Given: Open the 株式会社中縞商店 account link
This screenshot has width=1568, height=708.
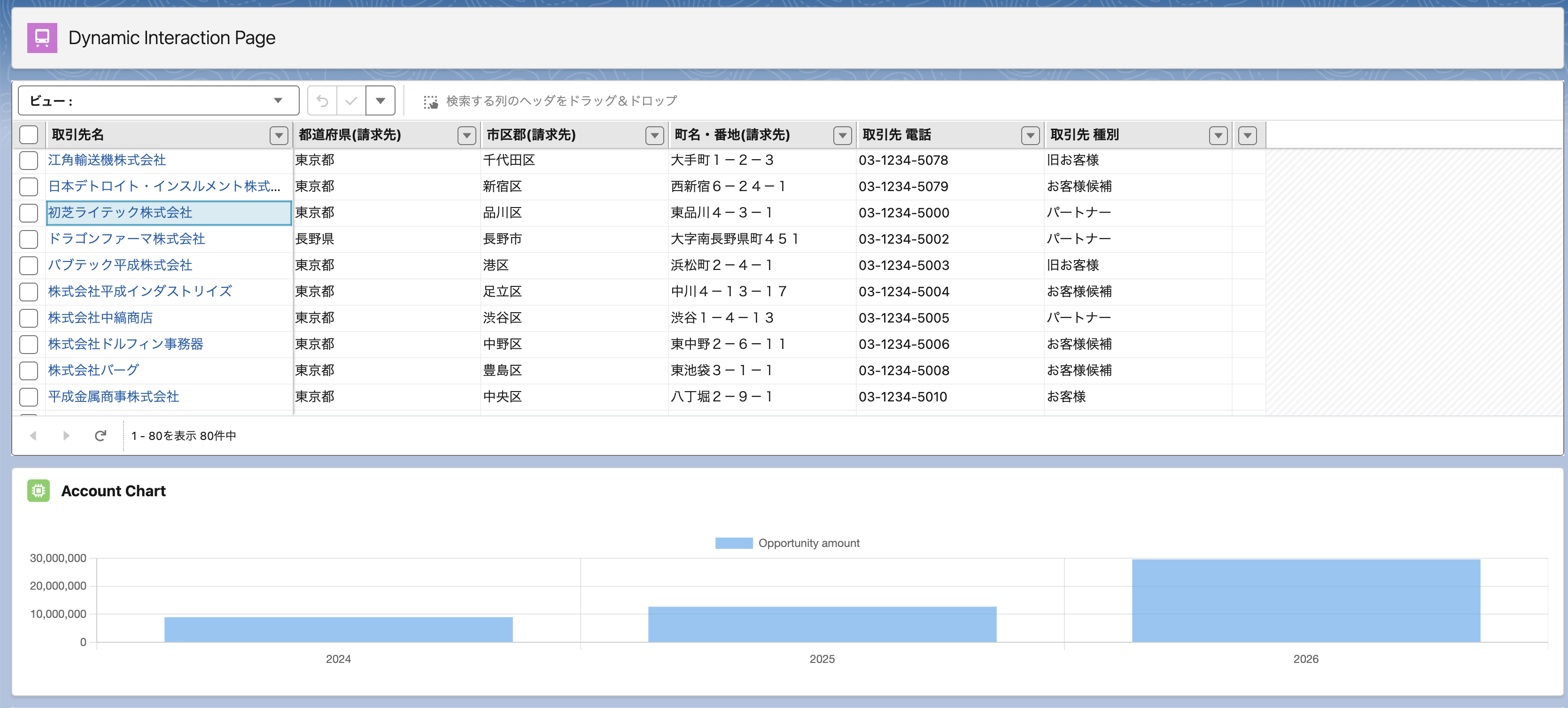Looking at the screenshot, I should 101,318.
